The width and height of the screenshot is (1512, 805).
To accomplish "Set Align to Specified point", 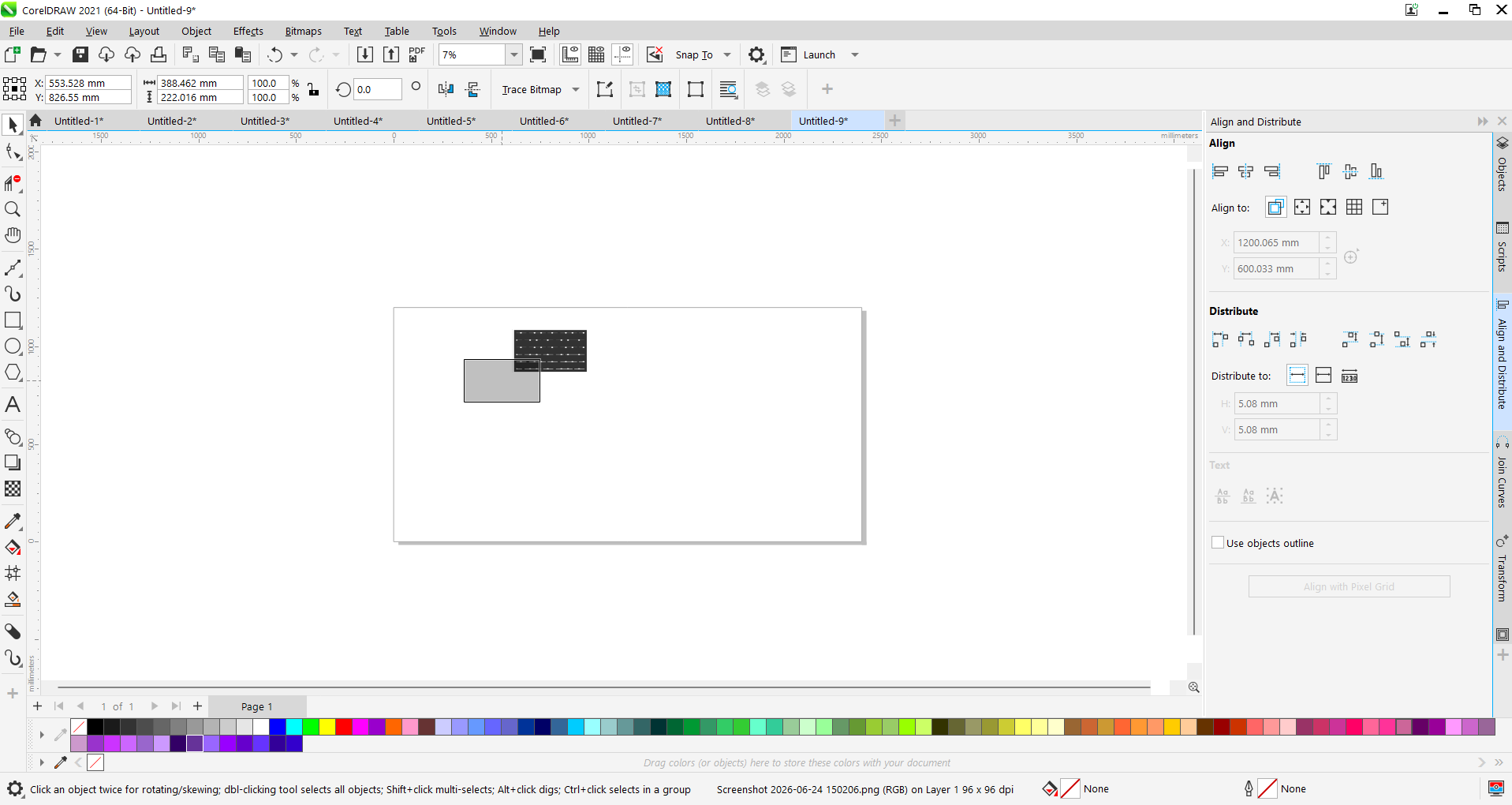I will [x=1380, y=207].
